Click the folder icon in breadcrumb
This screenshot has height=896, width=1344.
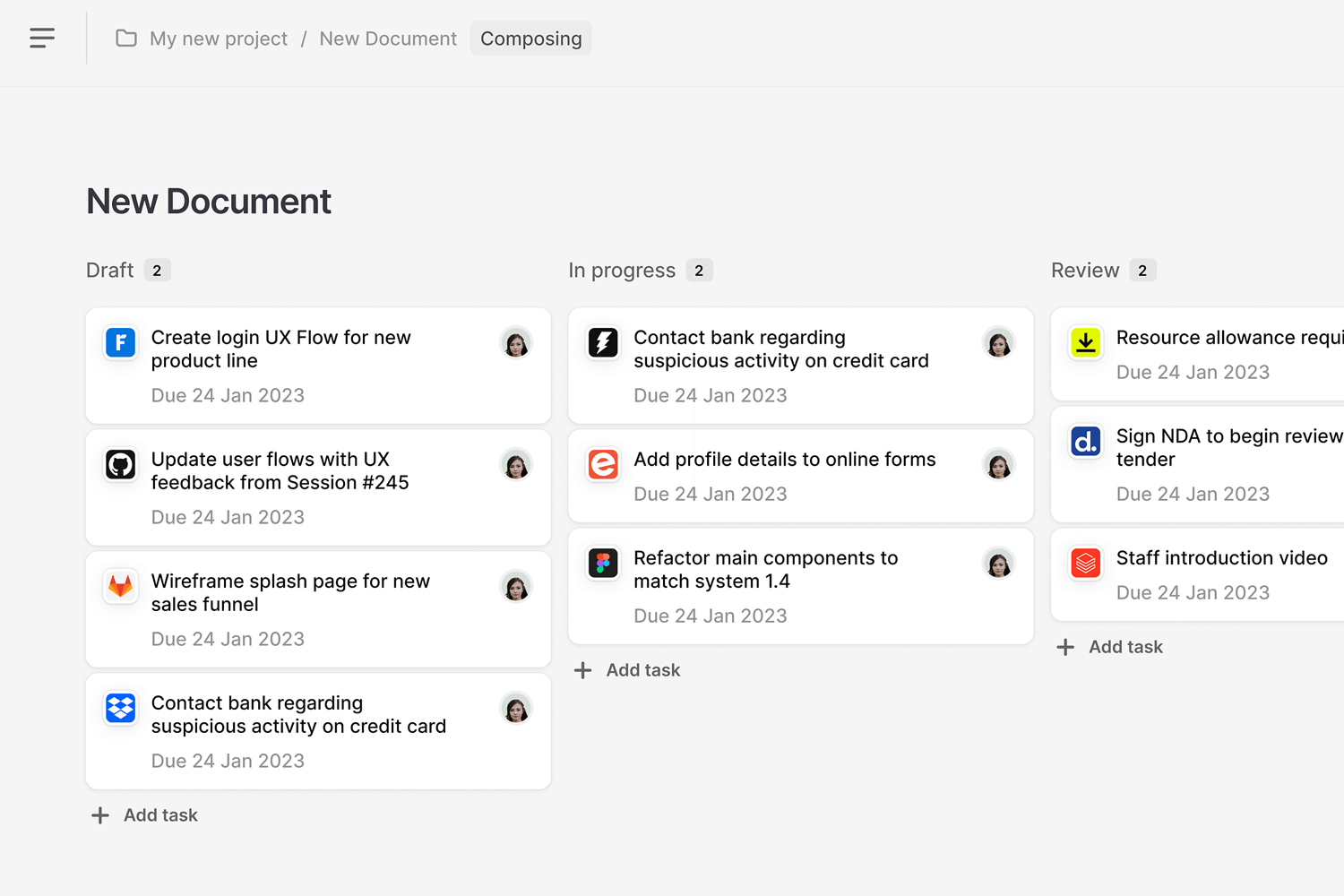point(126,39)
